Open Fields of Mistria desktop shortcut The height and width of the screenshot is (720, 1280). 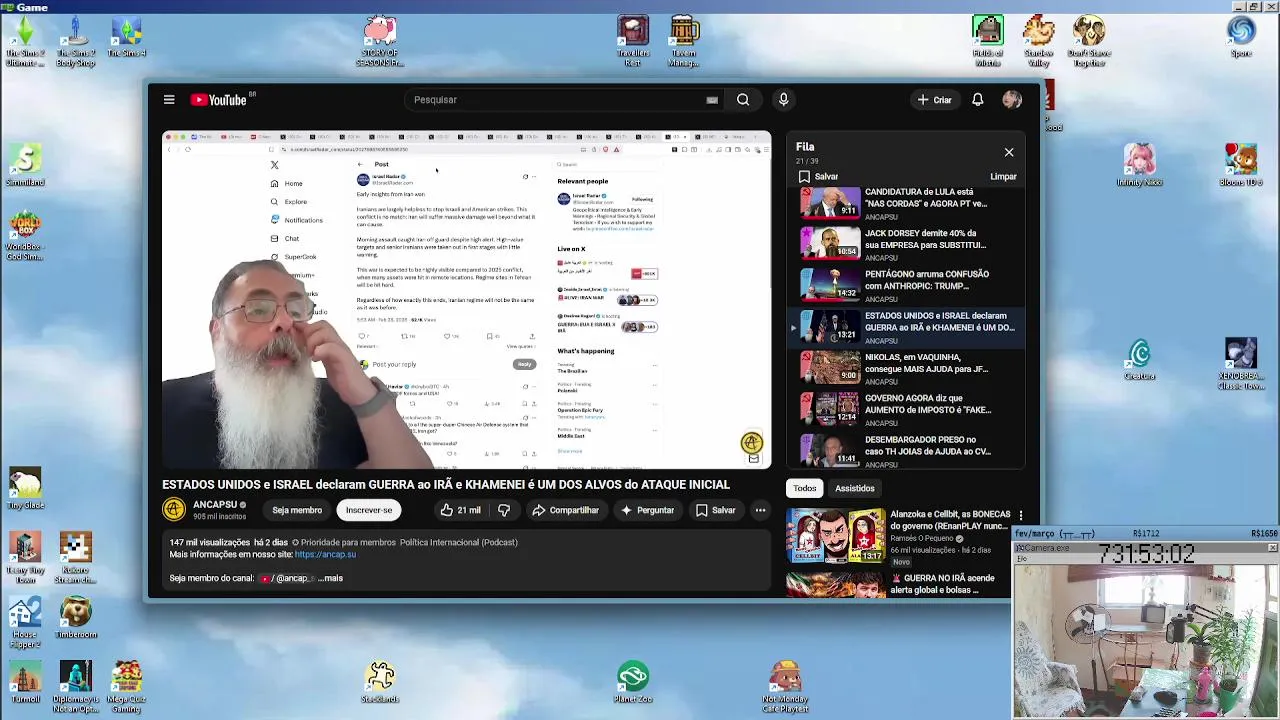987,42
